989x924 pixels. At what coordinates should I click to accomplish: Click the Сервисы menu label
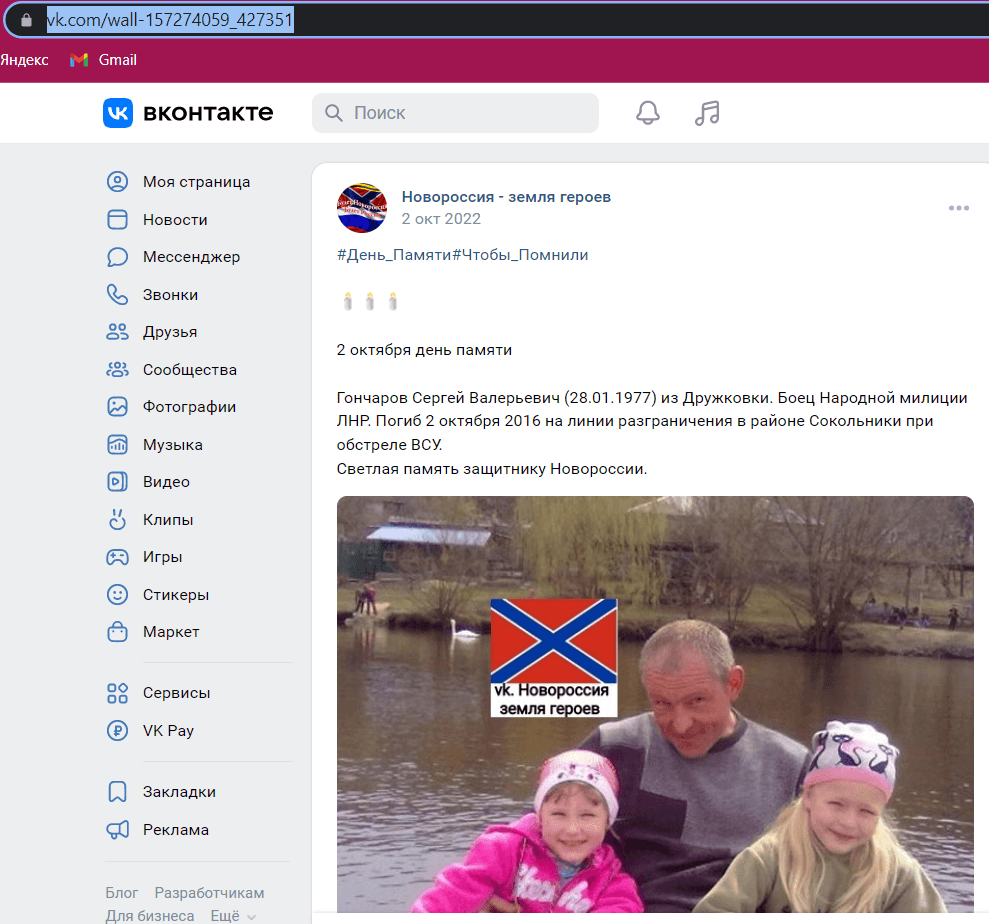tap(176, 693)
